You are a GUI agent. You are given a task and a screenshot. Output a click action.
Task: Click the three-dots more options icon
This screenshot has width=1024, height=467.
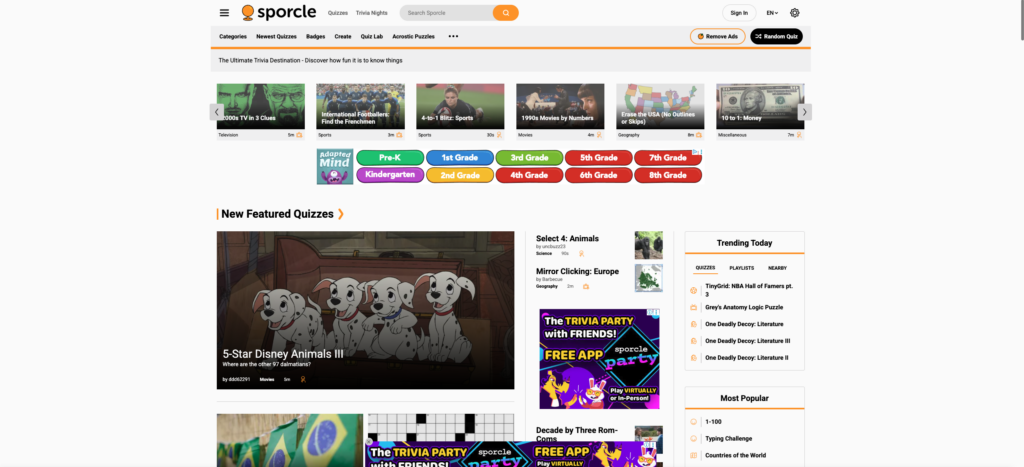(453, 36)
